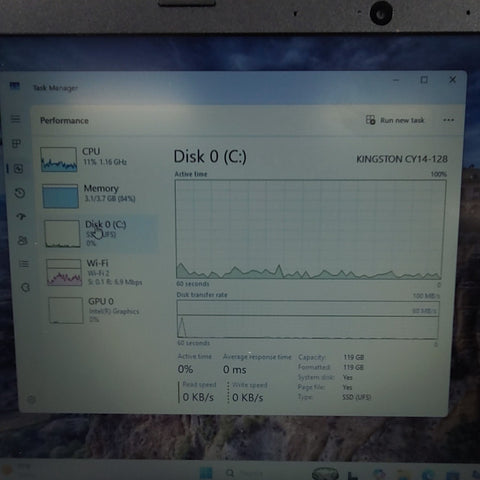Minimize the Task Manager window
The image size is (480, 480).
tap(396, 80)
